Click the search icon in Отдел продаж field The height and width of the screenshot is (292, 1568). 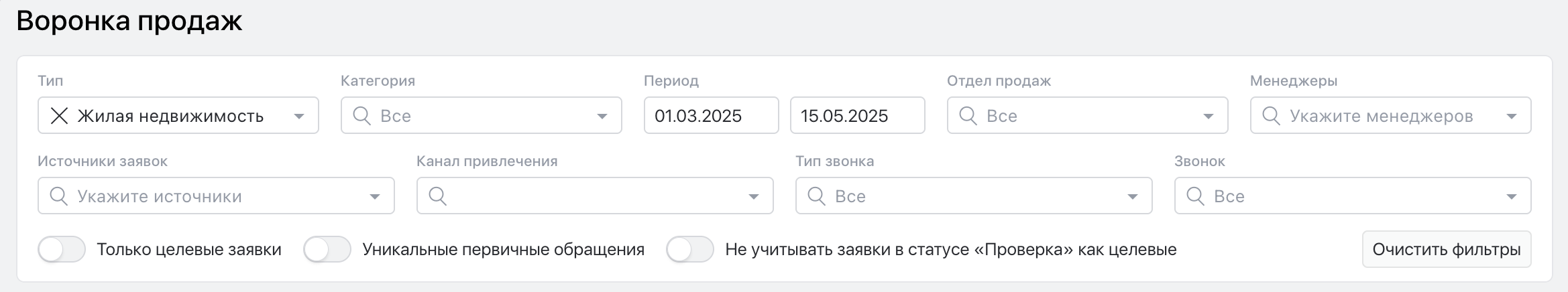pos(968,116)
